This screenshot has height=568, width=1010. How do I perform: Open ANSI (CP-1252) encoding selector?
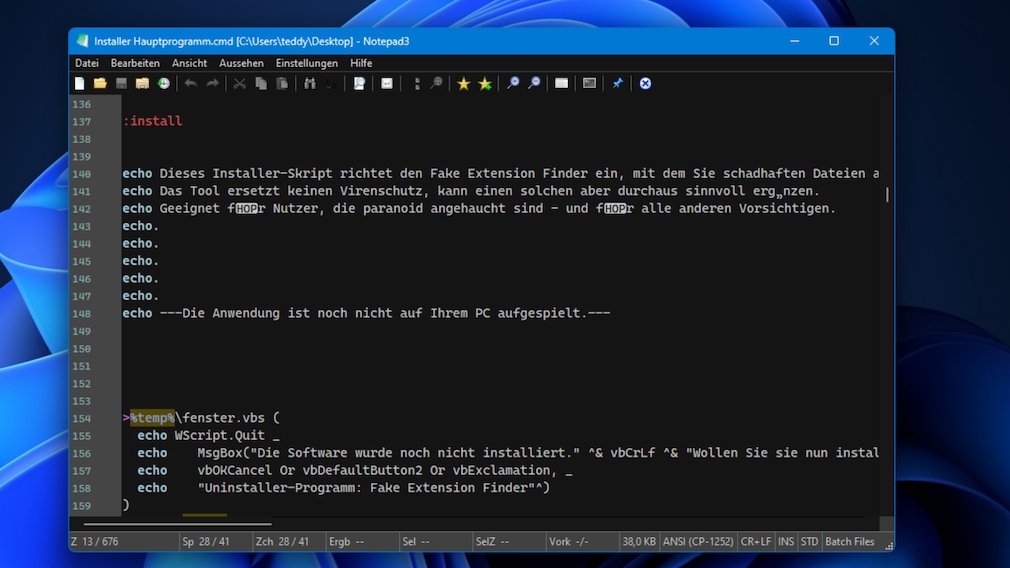(x=698, y=542)
